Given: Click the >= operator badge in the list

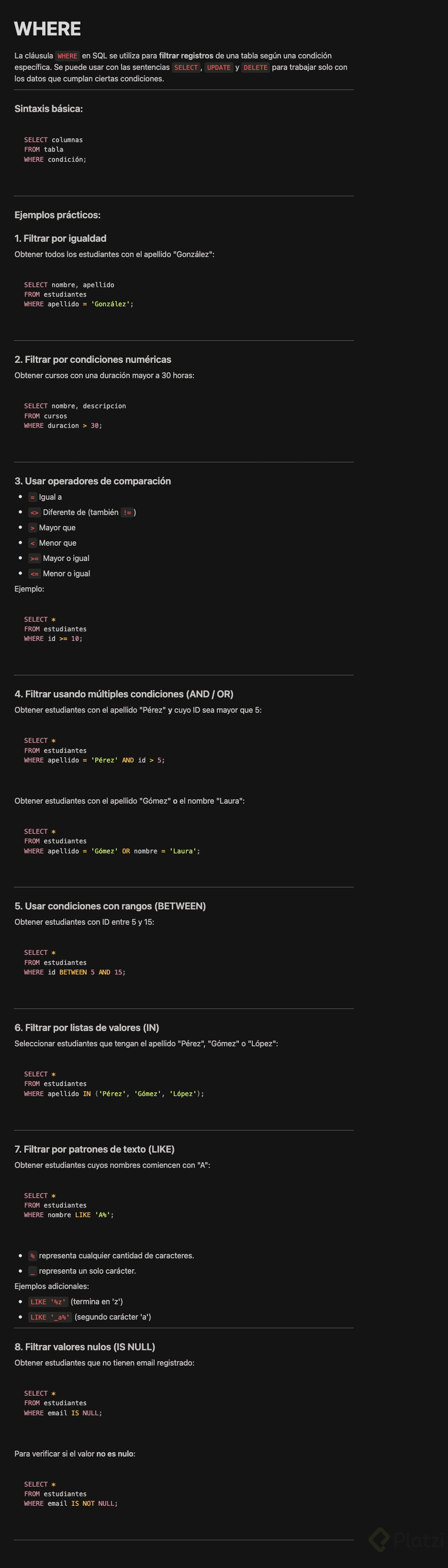Looking at the screenshot, I should coord(34,558).
